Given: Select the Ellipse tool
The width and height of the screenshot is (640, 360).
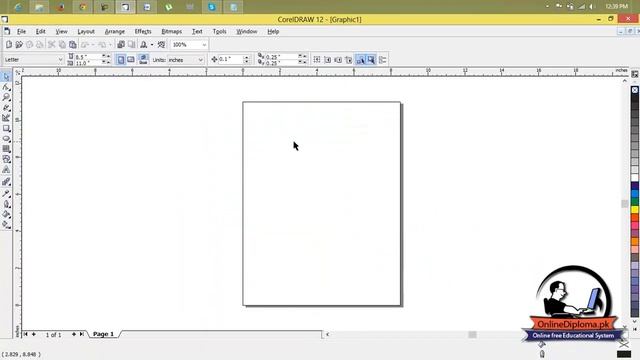Looking at the screenshot, I should (x=6, y=139).
